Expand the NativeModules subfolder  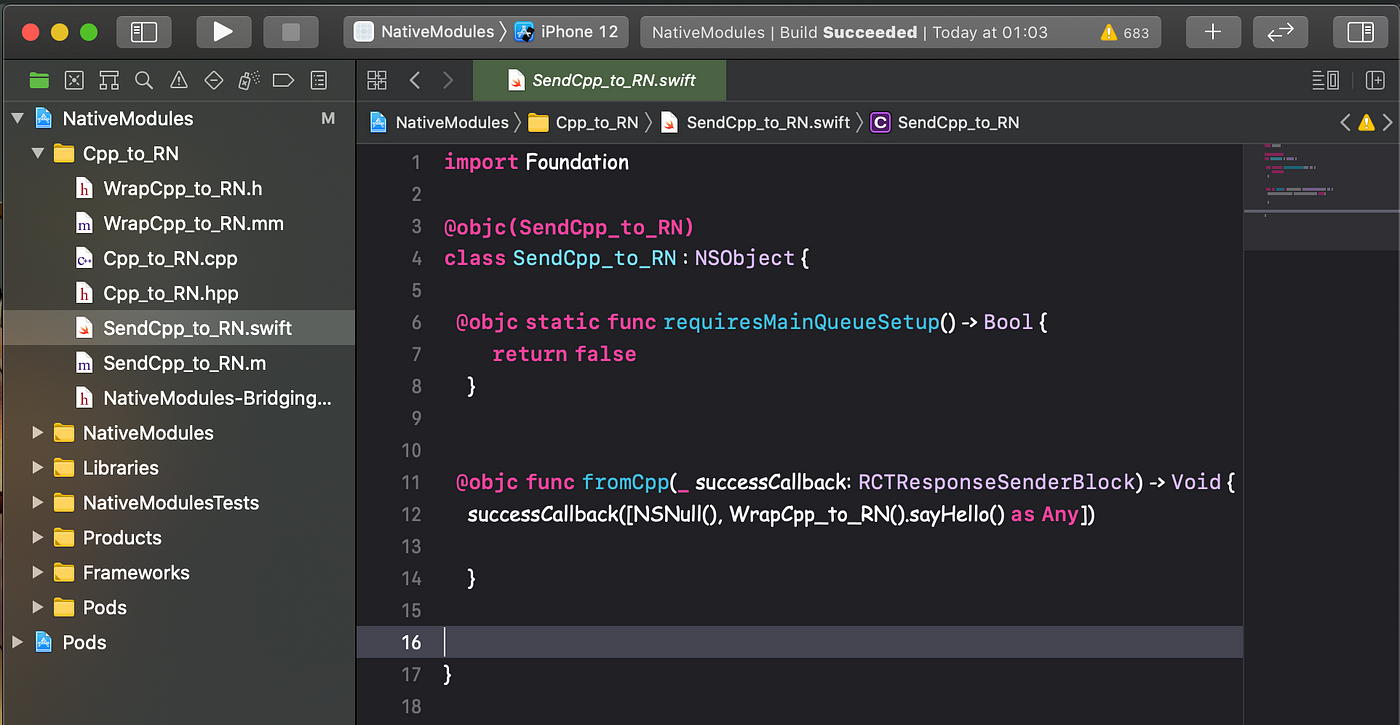(38, 433)
